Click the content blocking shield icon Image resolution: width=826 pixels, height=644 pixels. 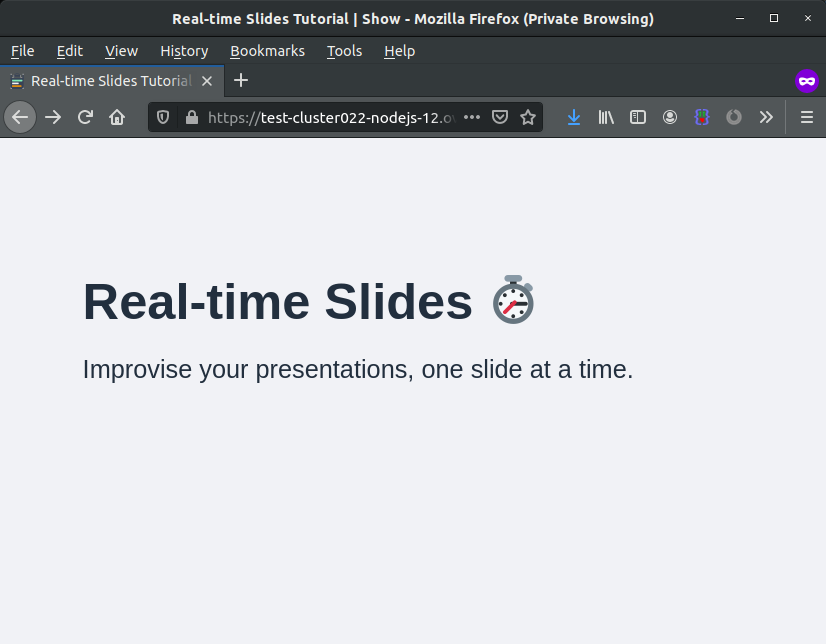[162, 117]
